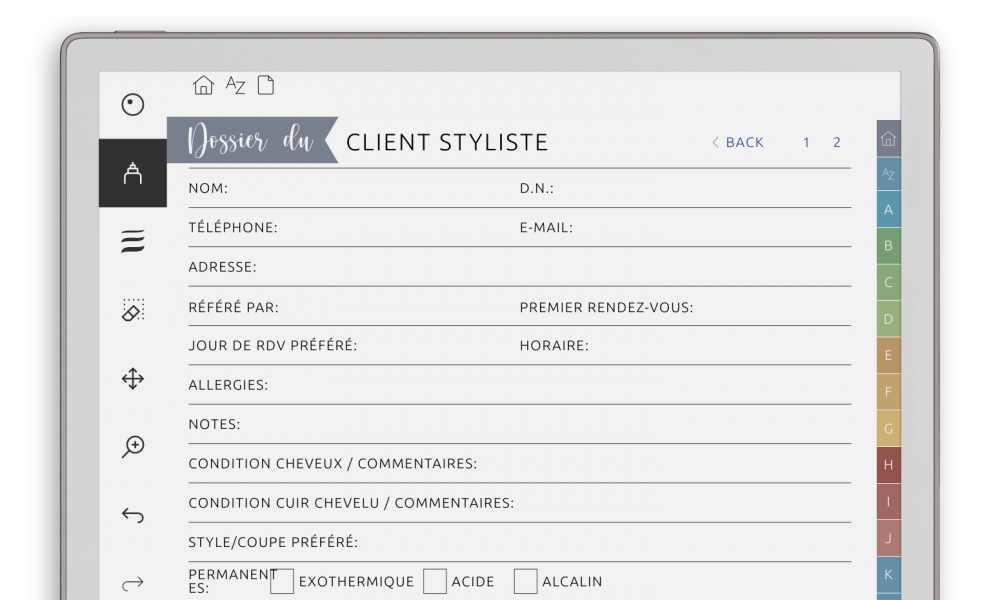The image size is (1000, 600).
Task: Jump to letter D tab
Action: click(888, 318)
